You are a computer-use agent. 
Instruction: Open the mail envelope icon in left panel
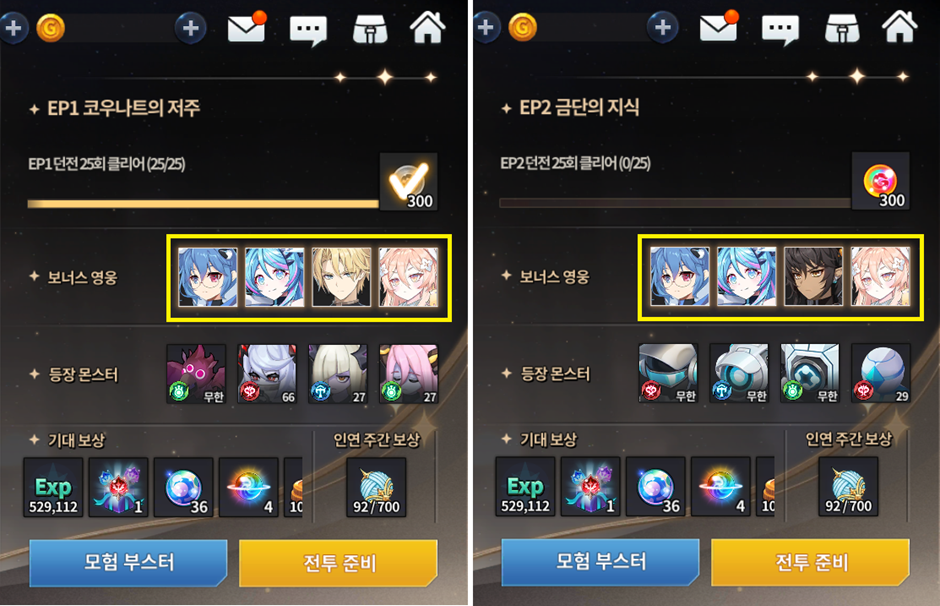tap(246, 27)
